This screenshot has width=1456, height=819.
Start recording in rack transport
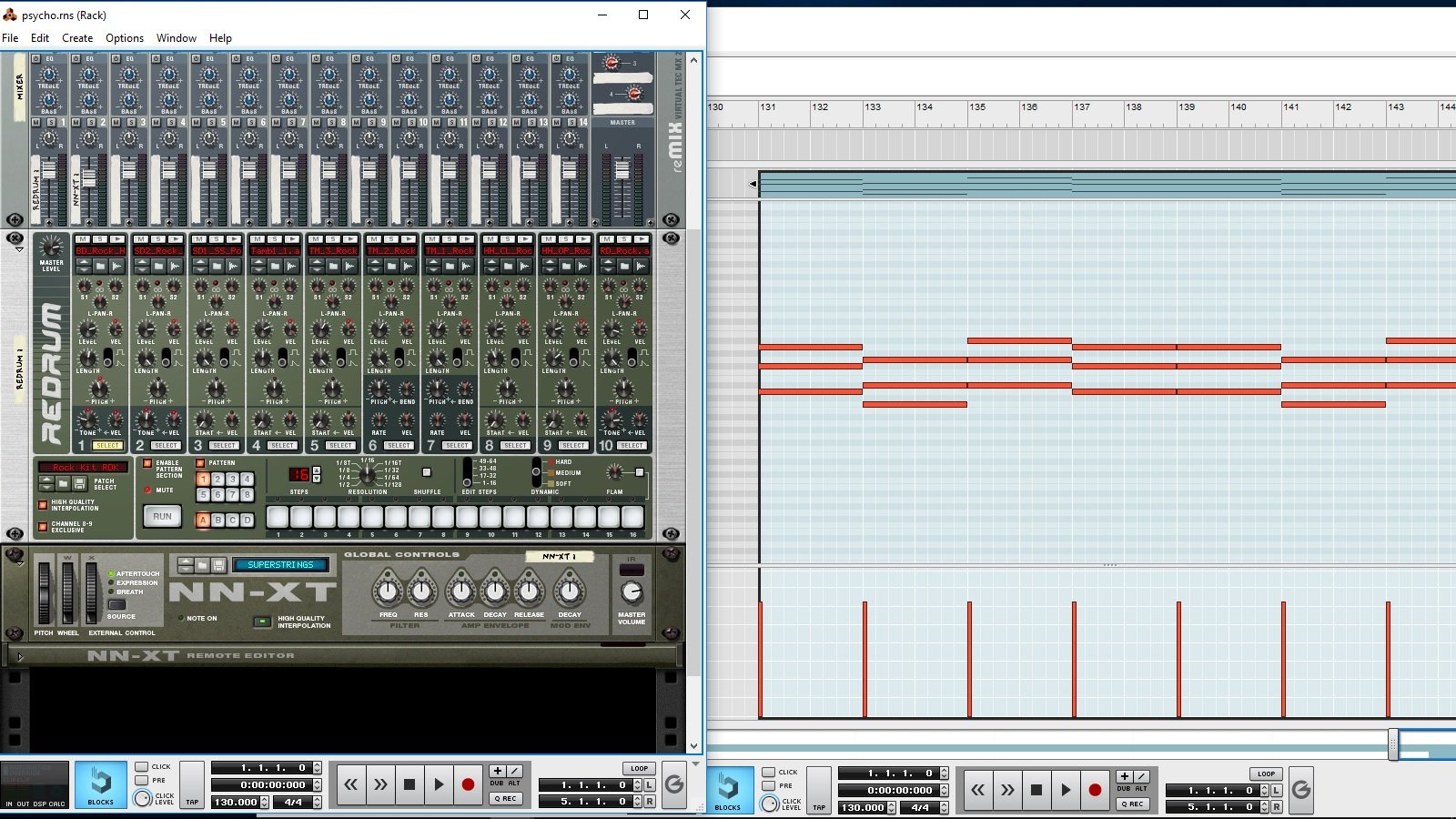(468, 784)
